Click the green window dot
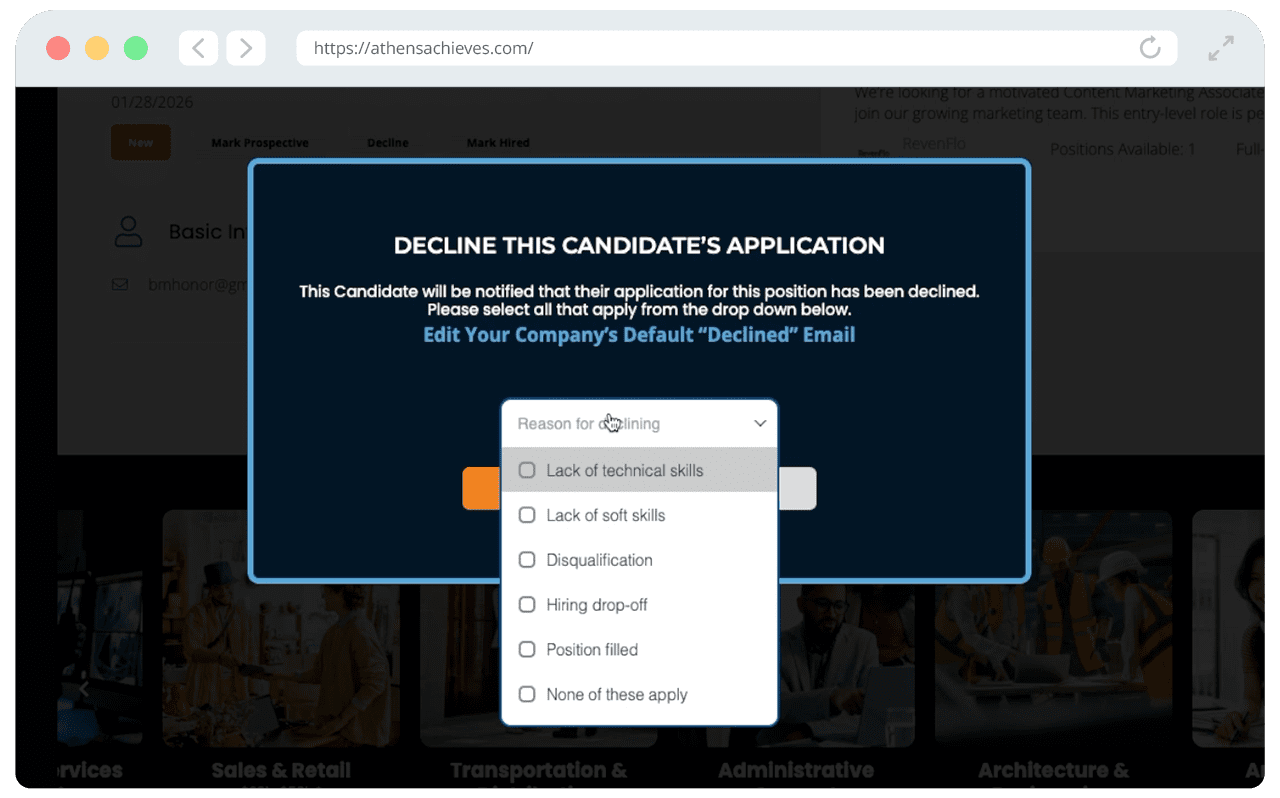1280x798 pixels. pos(135,48)
